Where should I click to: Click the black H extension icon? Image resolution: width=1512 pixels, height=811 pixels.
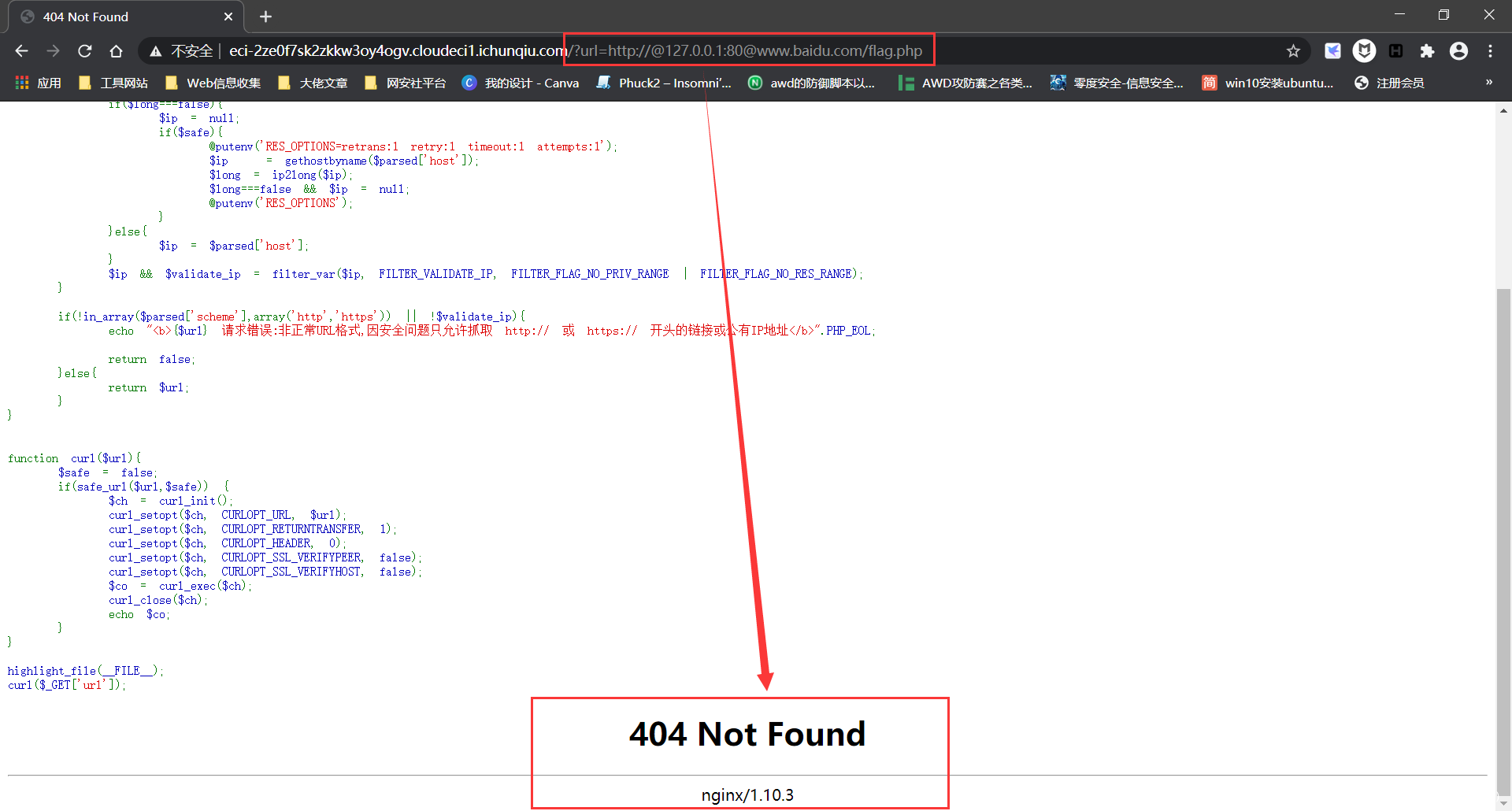pyautogui.click(x=1395, y=51)
